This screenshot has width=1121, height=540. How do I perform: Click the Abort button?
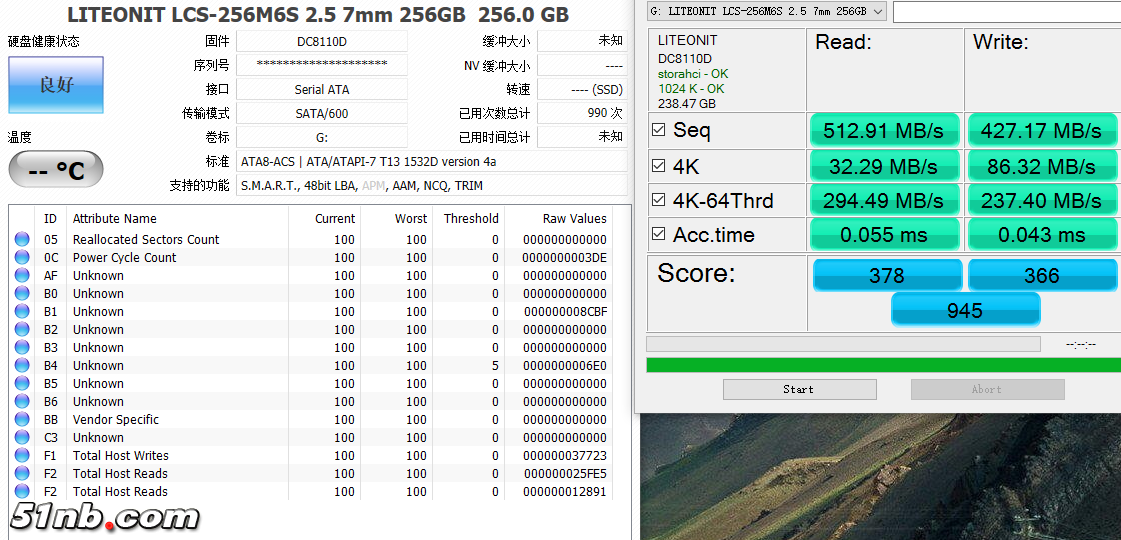point(987,389)
